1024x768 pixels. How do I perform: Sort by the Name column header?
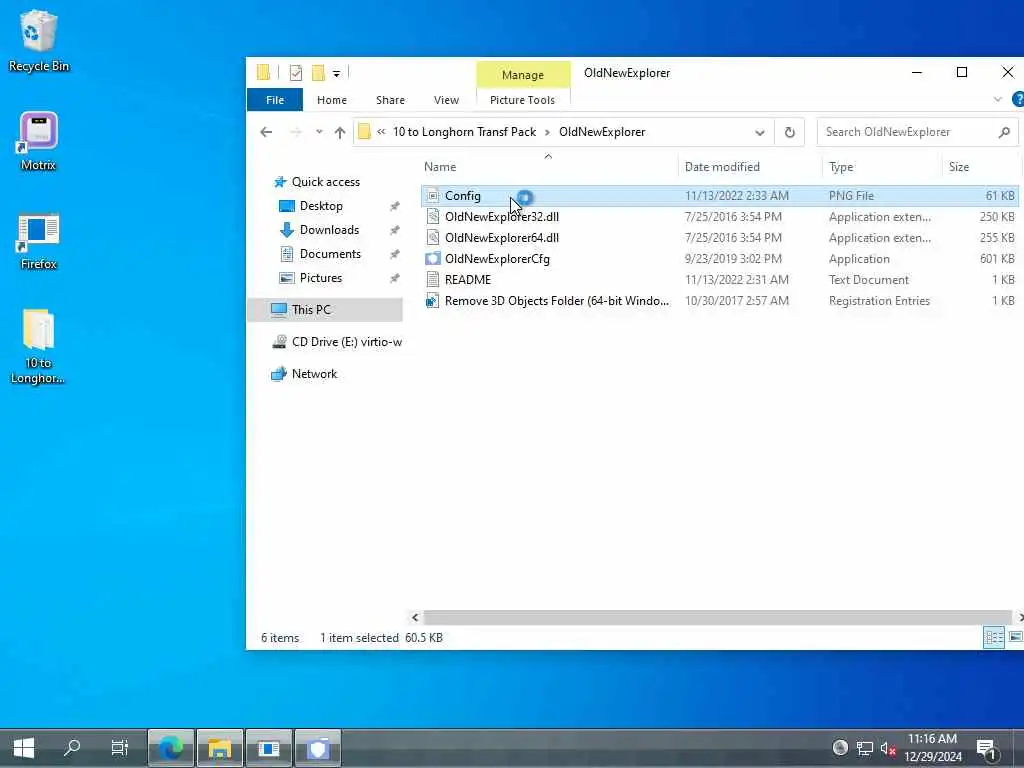click(549, 167)
